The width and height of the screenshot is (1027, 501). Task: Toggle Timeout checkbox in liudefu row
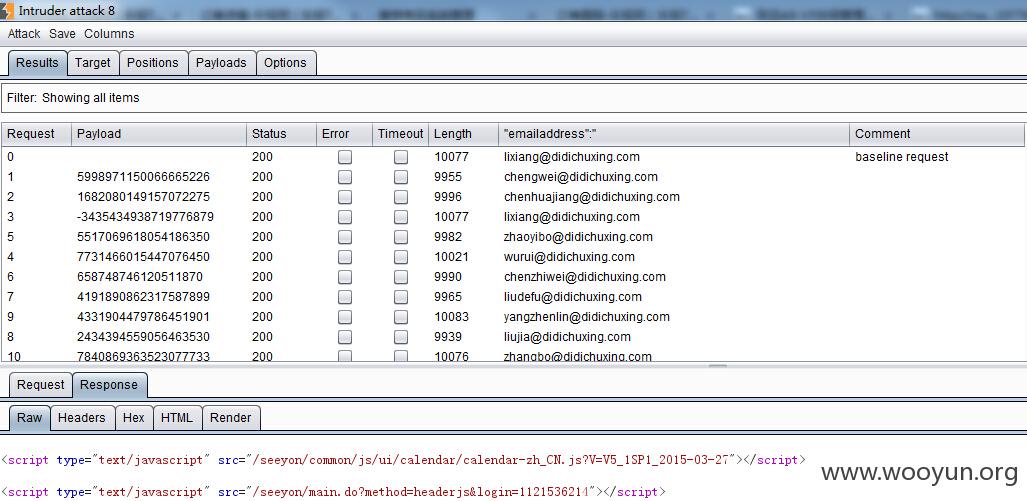401,297
